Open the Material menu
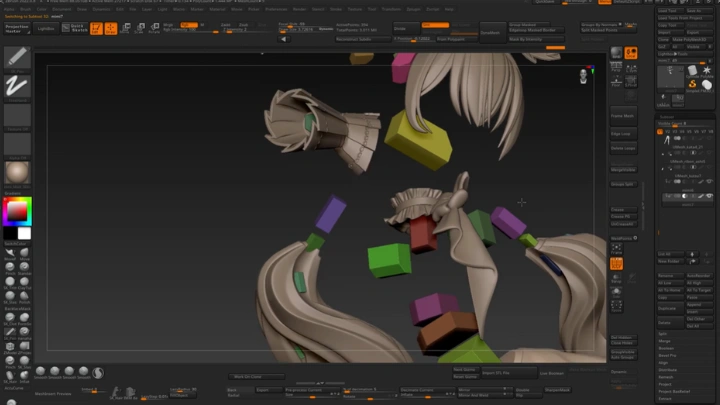Viewport: 720px width, 405px height. pyautogui.click(x=217, y=9)
